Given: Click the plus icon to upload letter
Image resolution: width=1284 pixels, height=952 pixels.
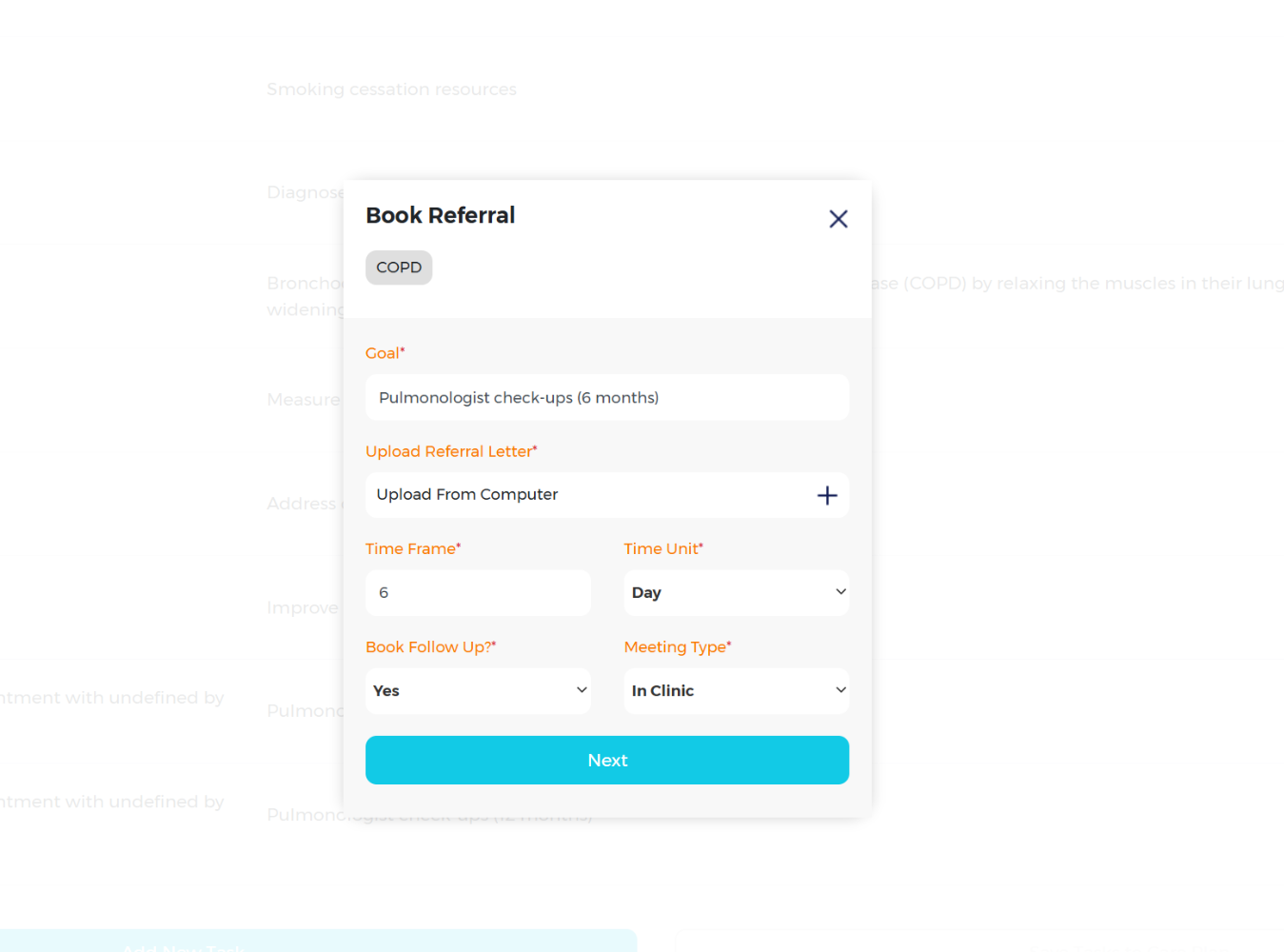Looking at the screenshot, I should 827,495.
